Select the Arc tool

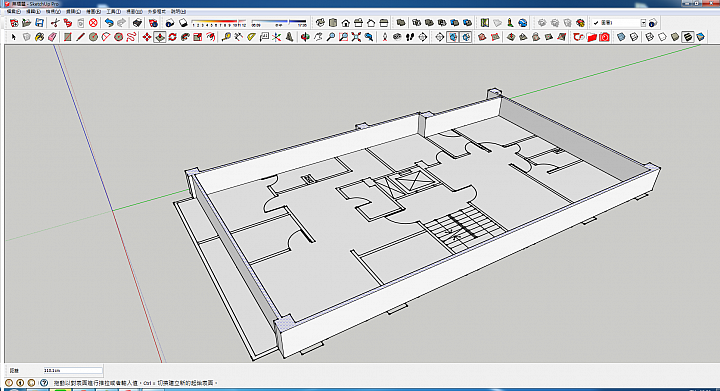106,37
